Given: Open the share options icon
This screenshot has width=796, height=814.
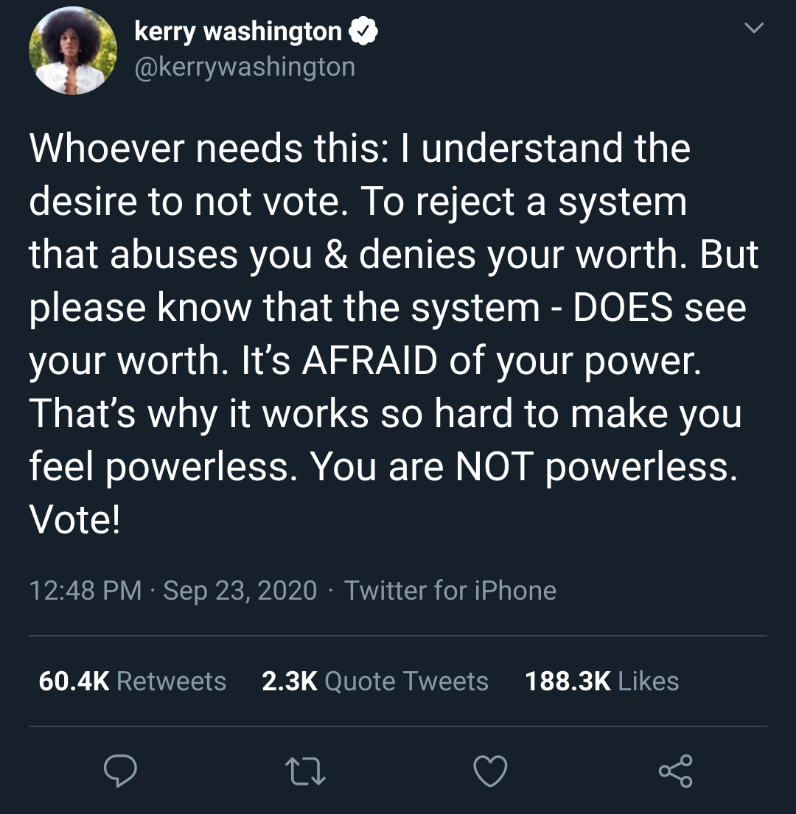Looking at the screenshot, I should pyautogui.click(x=675, y=769).
